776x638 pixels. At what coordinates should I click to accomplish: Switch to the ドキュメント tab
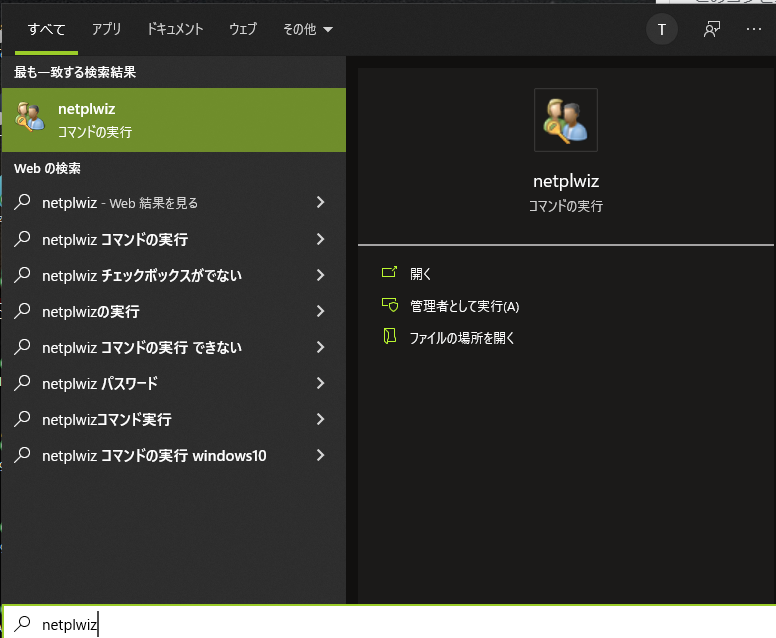(x=175, y=30)
